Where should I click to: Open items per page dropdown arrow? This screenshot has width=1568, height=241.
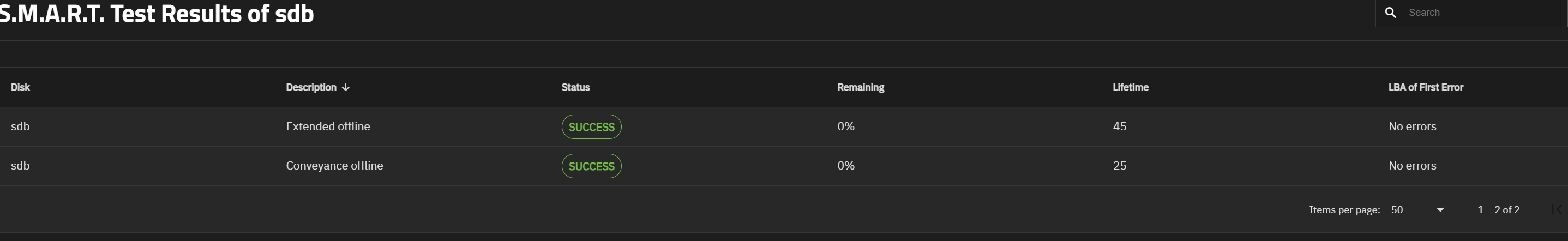pyautogui.click(x=1440, y=209)
